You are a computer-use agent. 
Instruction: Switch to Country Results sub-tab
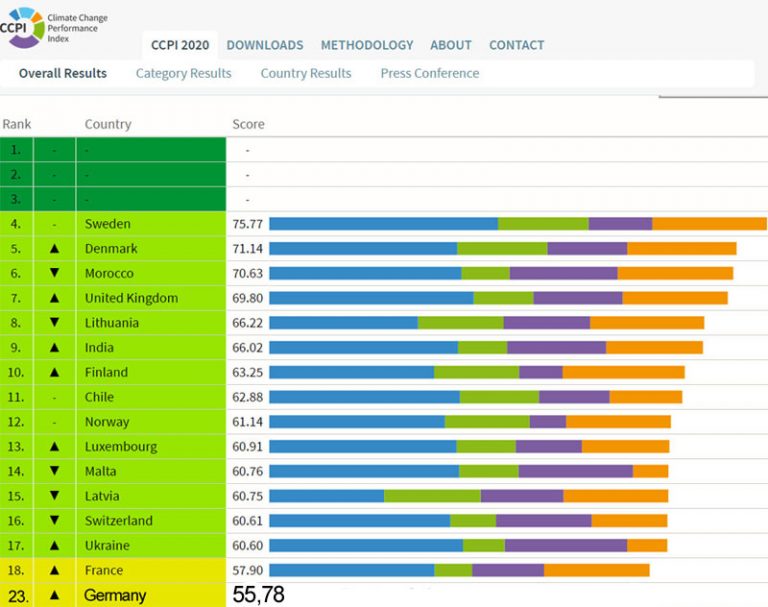pyautogui.click(x=306, y=73)
